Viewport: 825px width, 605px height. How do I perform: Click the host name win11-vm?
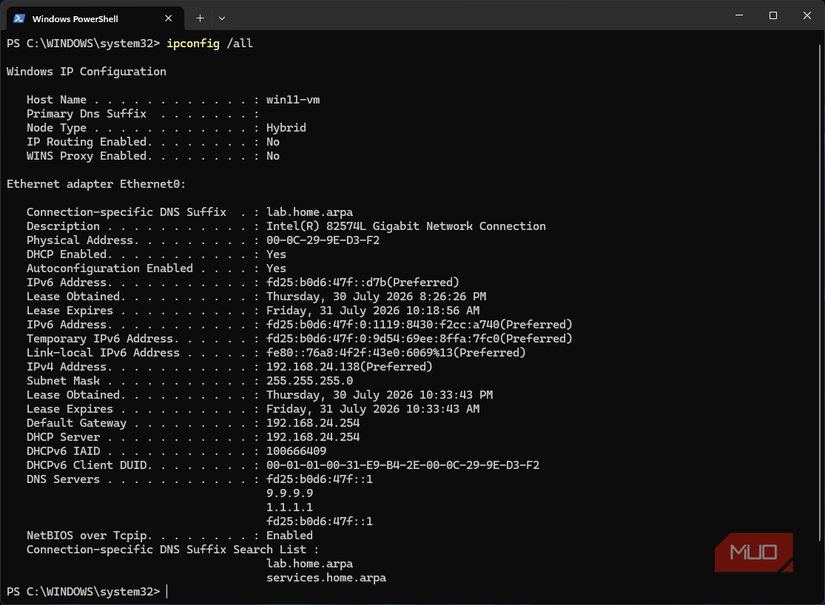click(293, 100)
